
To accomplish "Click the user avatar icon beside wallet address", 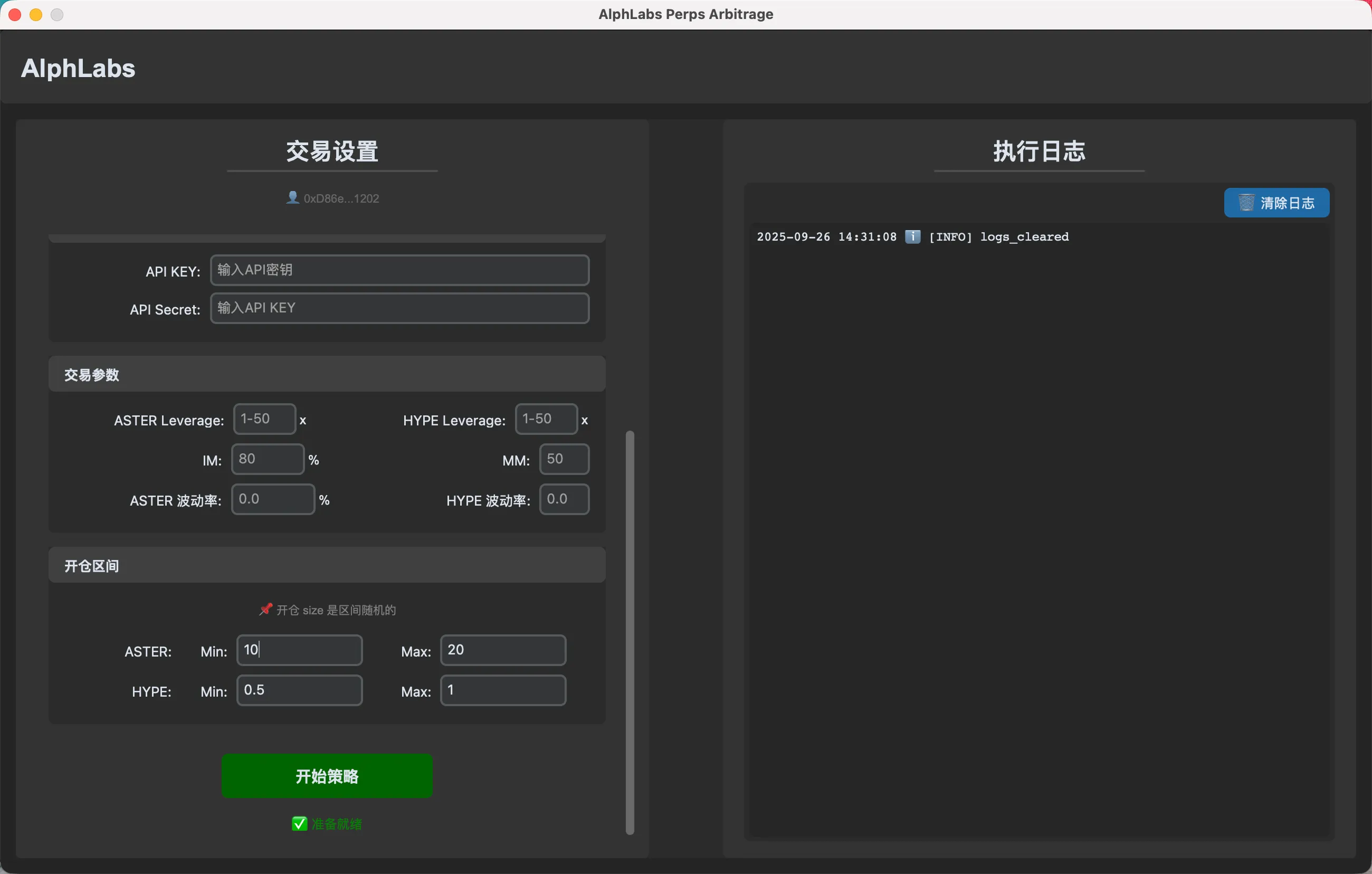I will [x=292, y=198].
